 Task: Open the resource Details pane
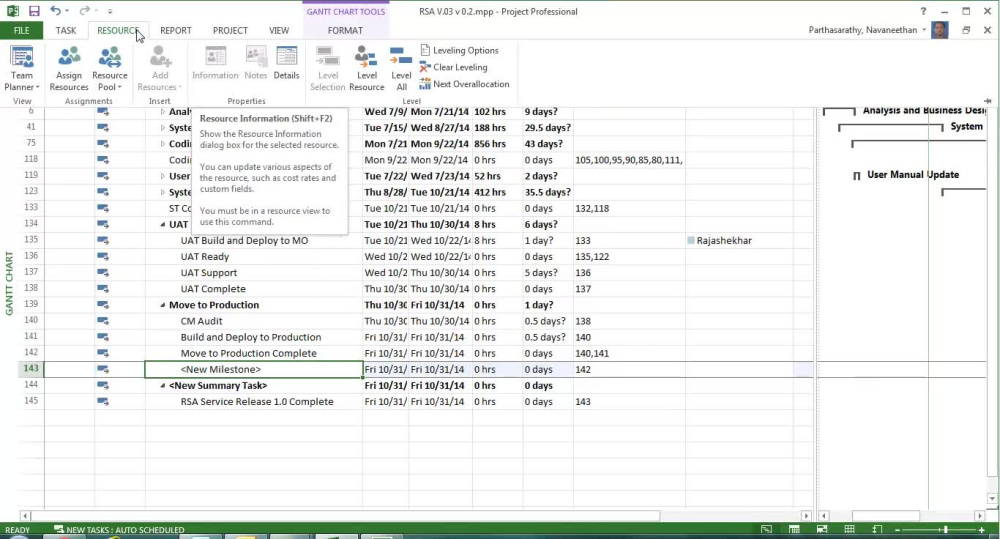pyautogui.click(x=286, y=63)
